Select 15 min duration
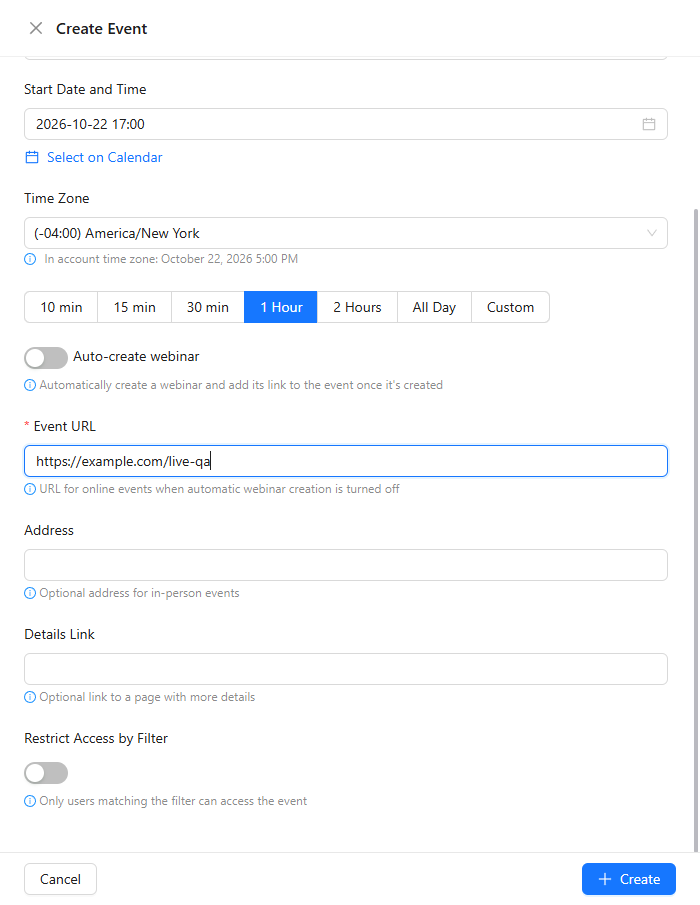The image size is (700, 905). pyautogui.click(x=134, y=307)
